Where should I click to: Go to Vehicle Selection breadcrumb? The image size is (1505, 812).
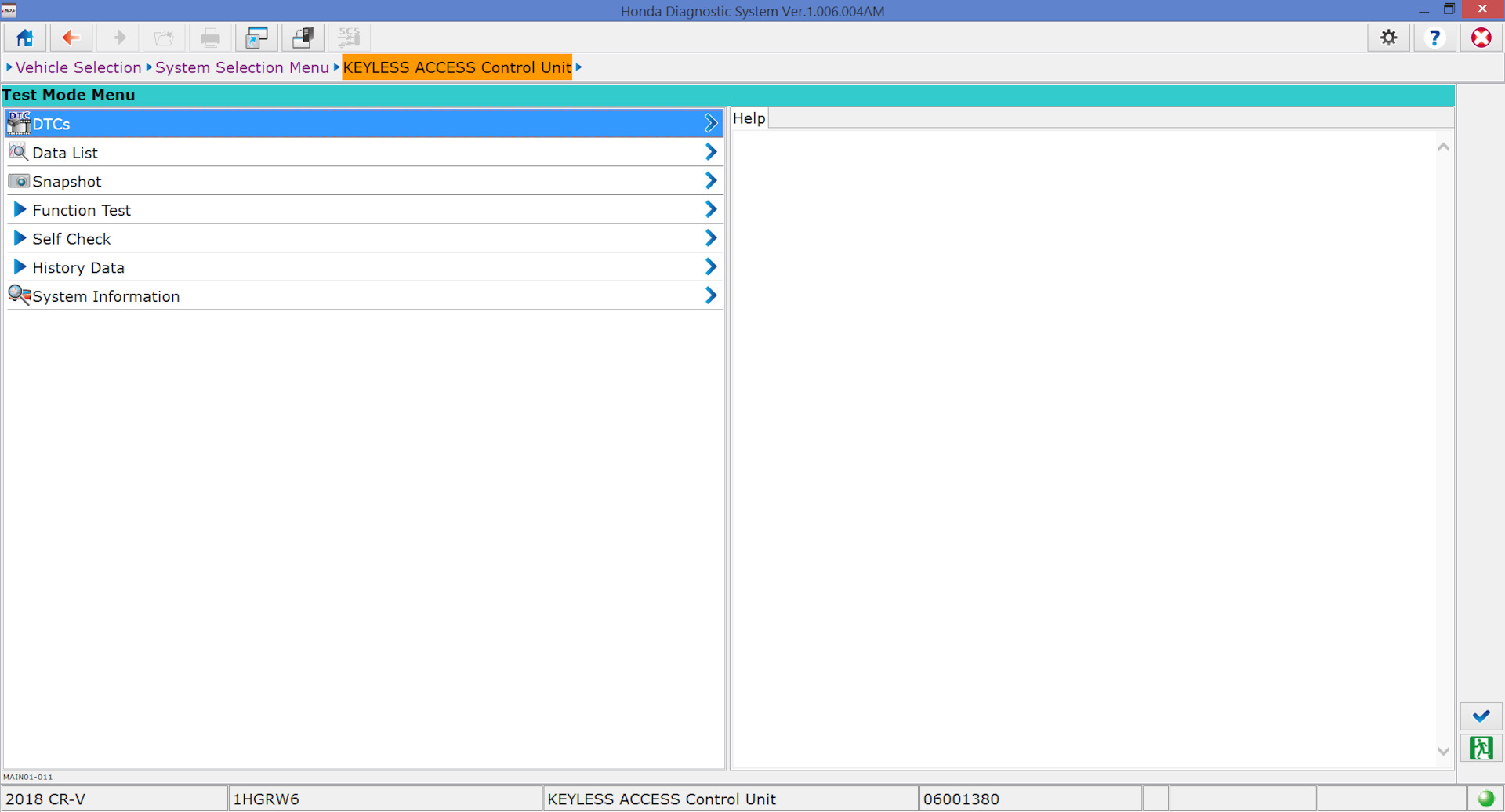[x=78, y=67]
